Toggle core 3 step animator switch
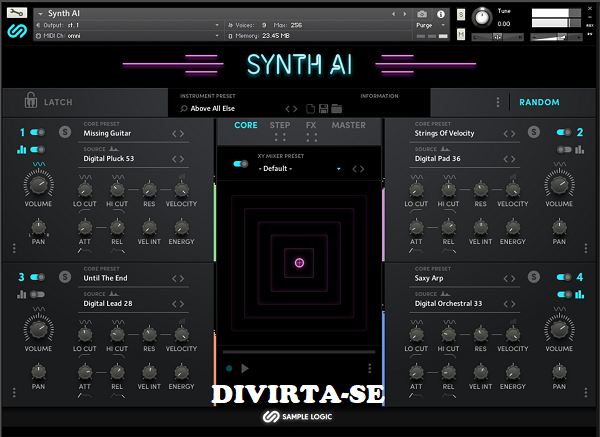Image resolution: width=600 pixels, height=437 pixels. (x=38, y=294)
